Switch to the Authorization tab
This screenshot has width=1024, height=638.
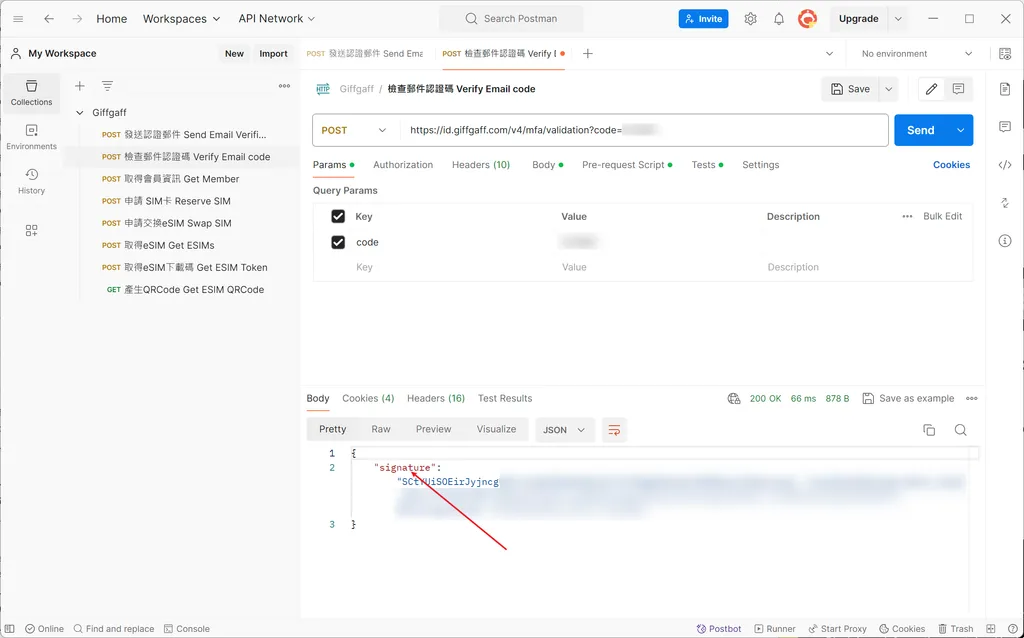coord(403,165)
